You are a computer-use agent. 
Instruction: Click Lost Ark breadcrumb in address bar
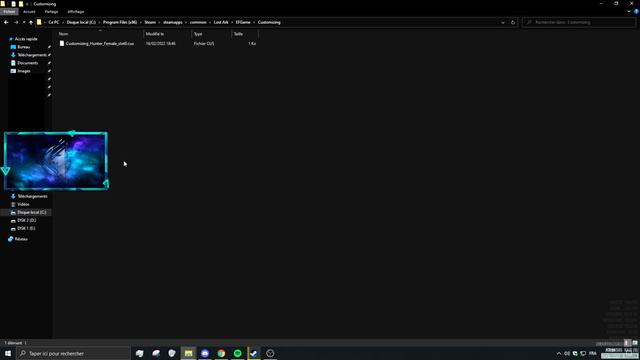pyautogui.click(x=221, y=22)
